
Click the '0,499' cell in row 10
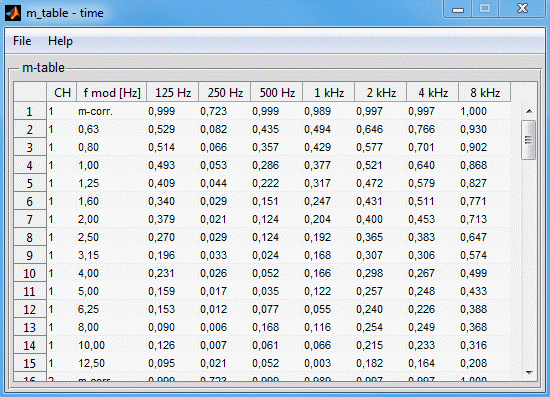485,273
